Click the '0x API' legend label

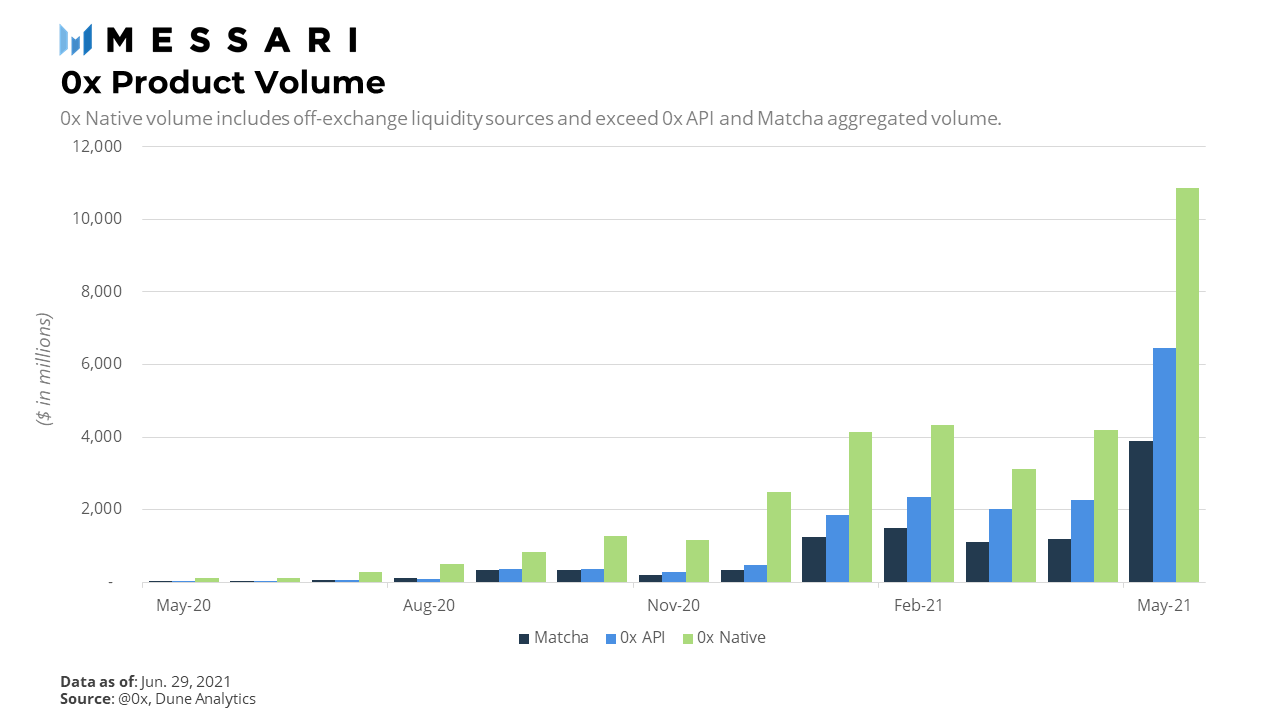[642, 638]
